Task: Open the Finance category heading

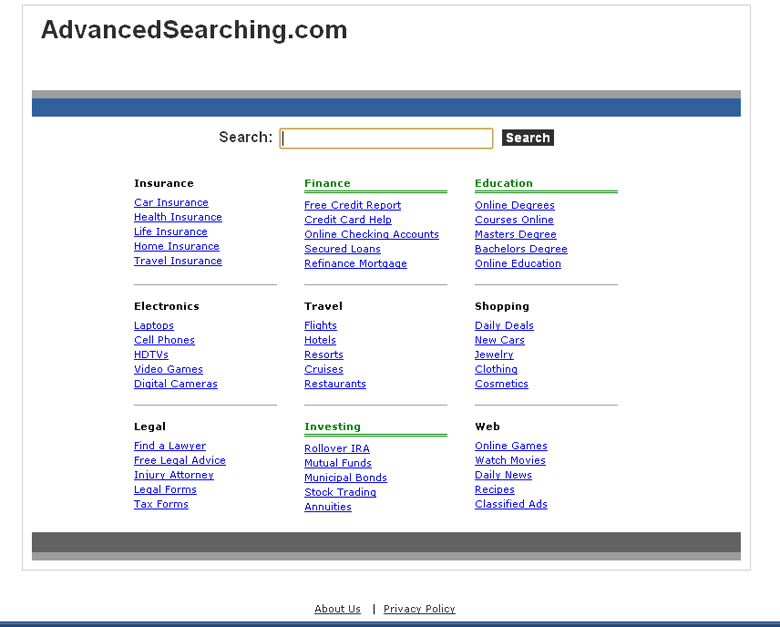Action: point(327,183)
